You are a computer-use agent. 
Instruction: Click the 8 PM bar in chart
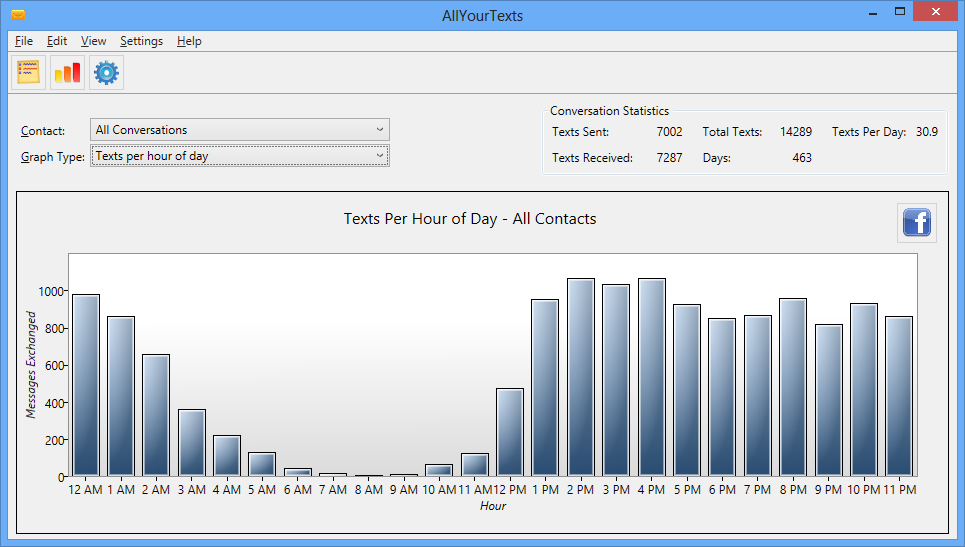tap(793, 388)
